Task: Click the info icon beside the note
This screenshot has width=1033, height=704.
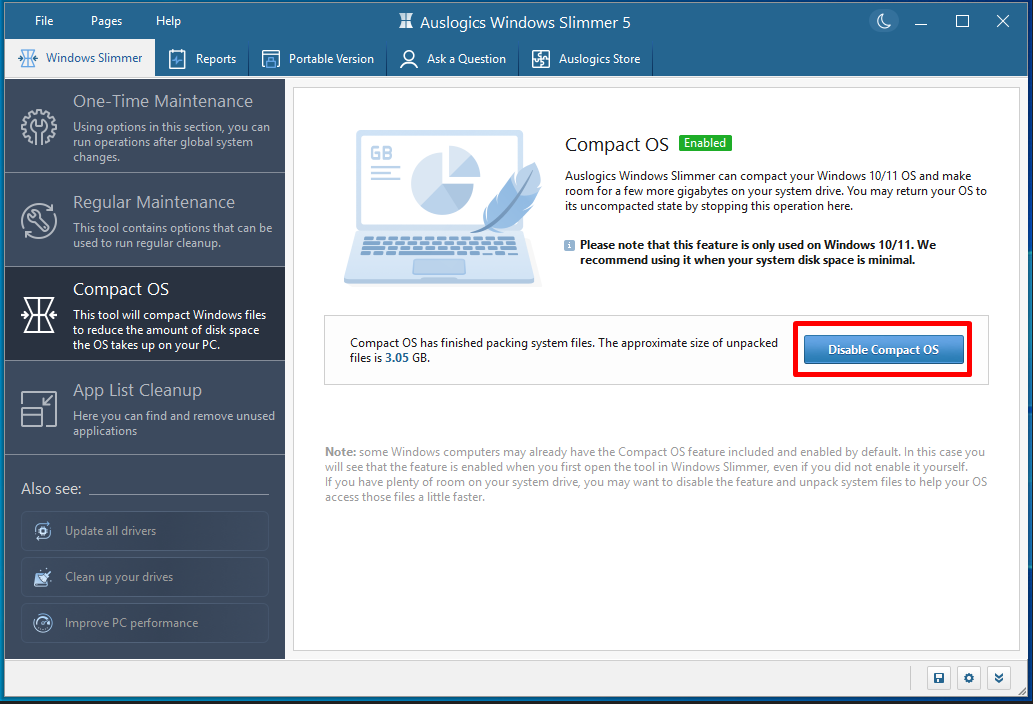Action: 569,246
